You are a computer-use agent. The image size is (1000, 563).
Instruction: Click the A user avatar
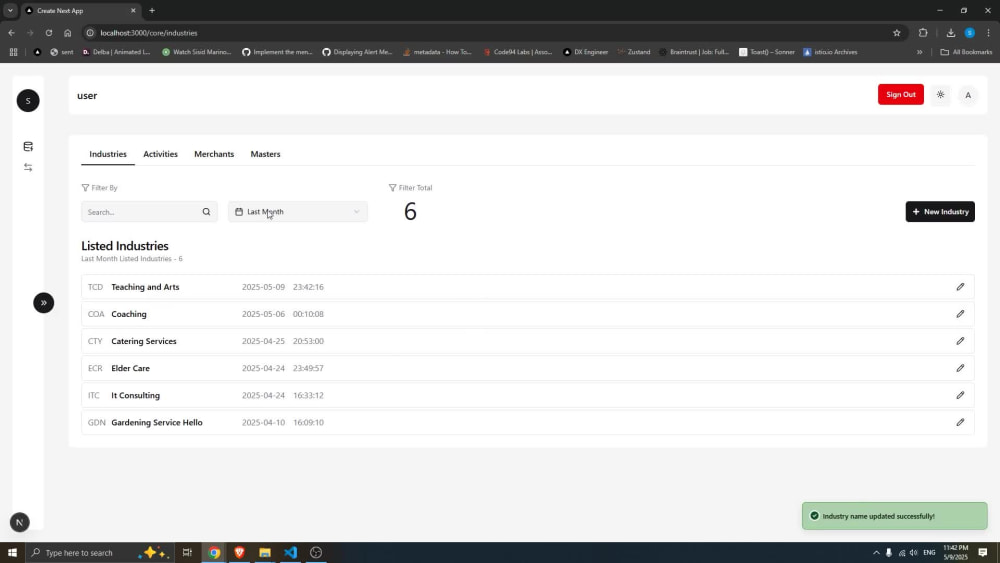coord(967,95)
